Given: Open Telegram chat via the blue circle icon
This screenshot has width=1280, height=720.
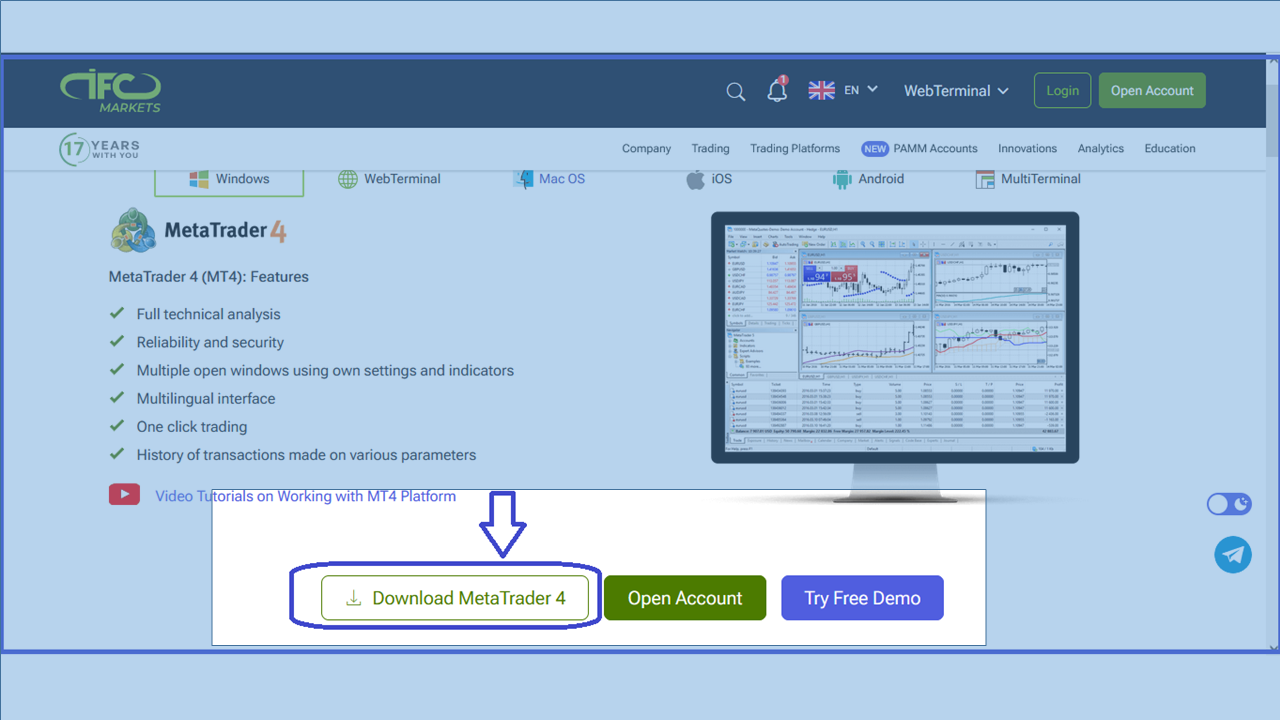Looking at the screenshot, I should pyautogui.click(x=1233, y=554).
